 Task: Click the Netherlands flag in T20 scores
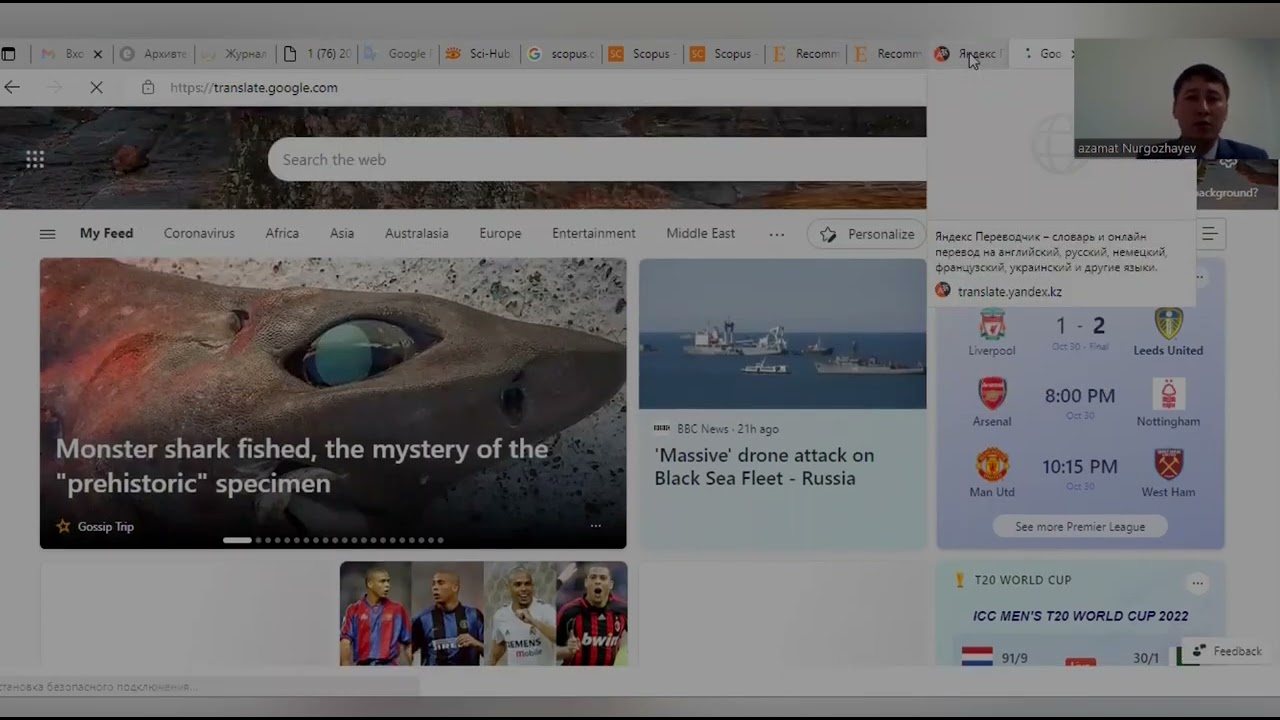[x=977, y=657]
